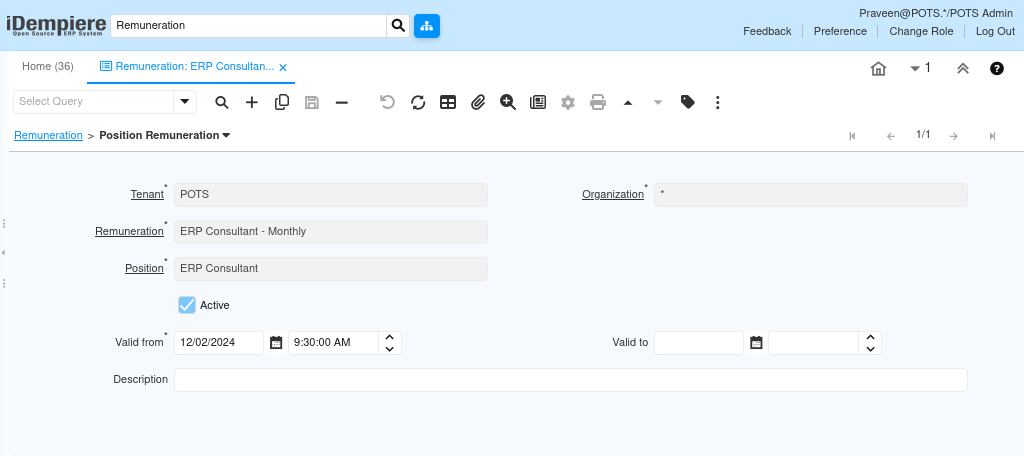
Task: Switch to the Home (36) tab
Action: tap(48, 67)
